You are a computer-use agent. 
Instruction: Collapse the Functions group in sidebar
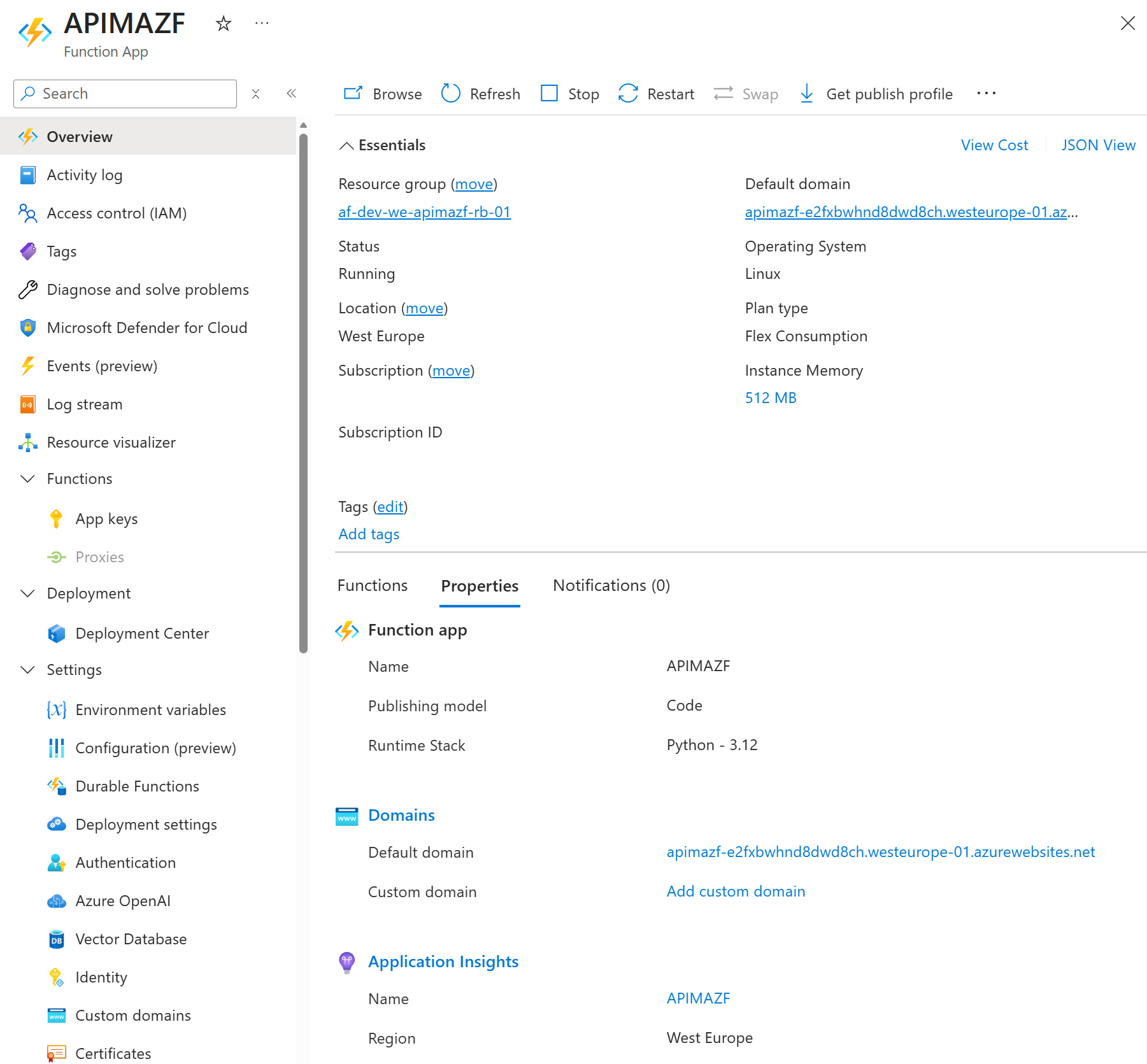[x=28, y=479]
